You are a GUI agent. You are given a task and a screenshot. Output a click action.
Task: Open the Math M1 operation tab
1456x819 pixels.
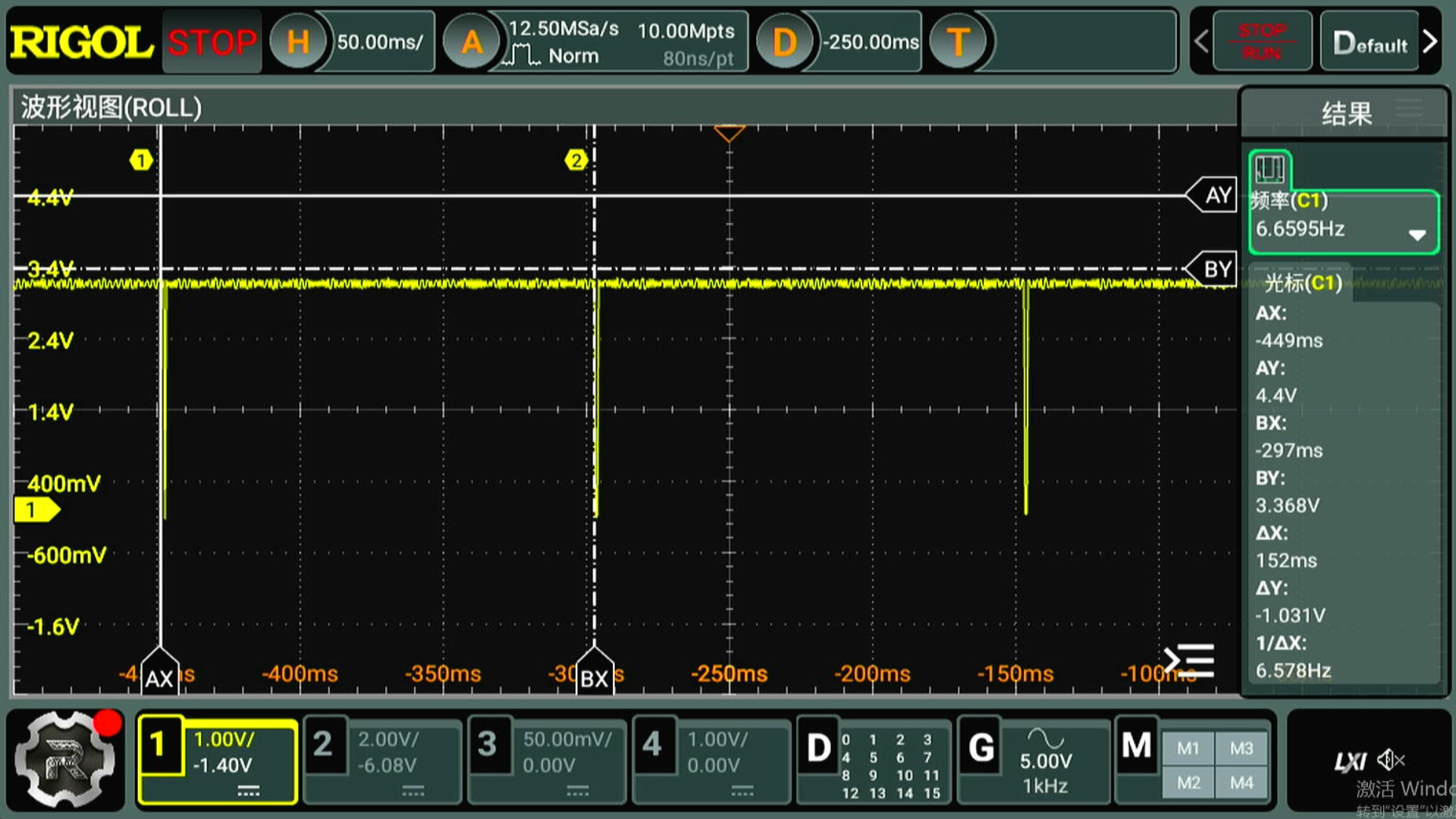point(1188,748)
